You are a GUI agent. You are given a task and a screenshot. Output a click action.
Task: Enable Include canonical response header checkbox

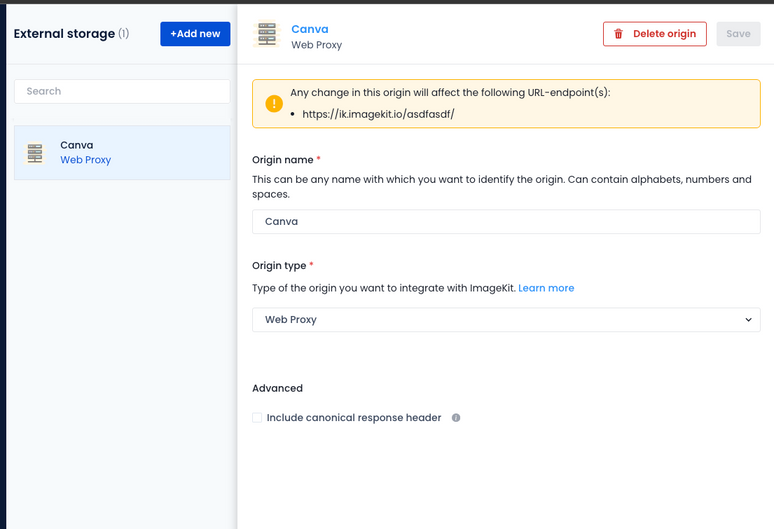(258, 418)
